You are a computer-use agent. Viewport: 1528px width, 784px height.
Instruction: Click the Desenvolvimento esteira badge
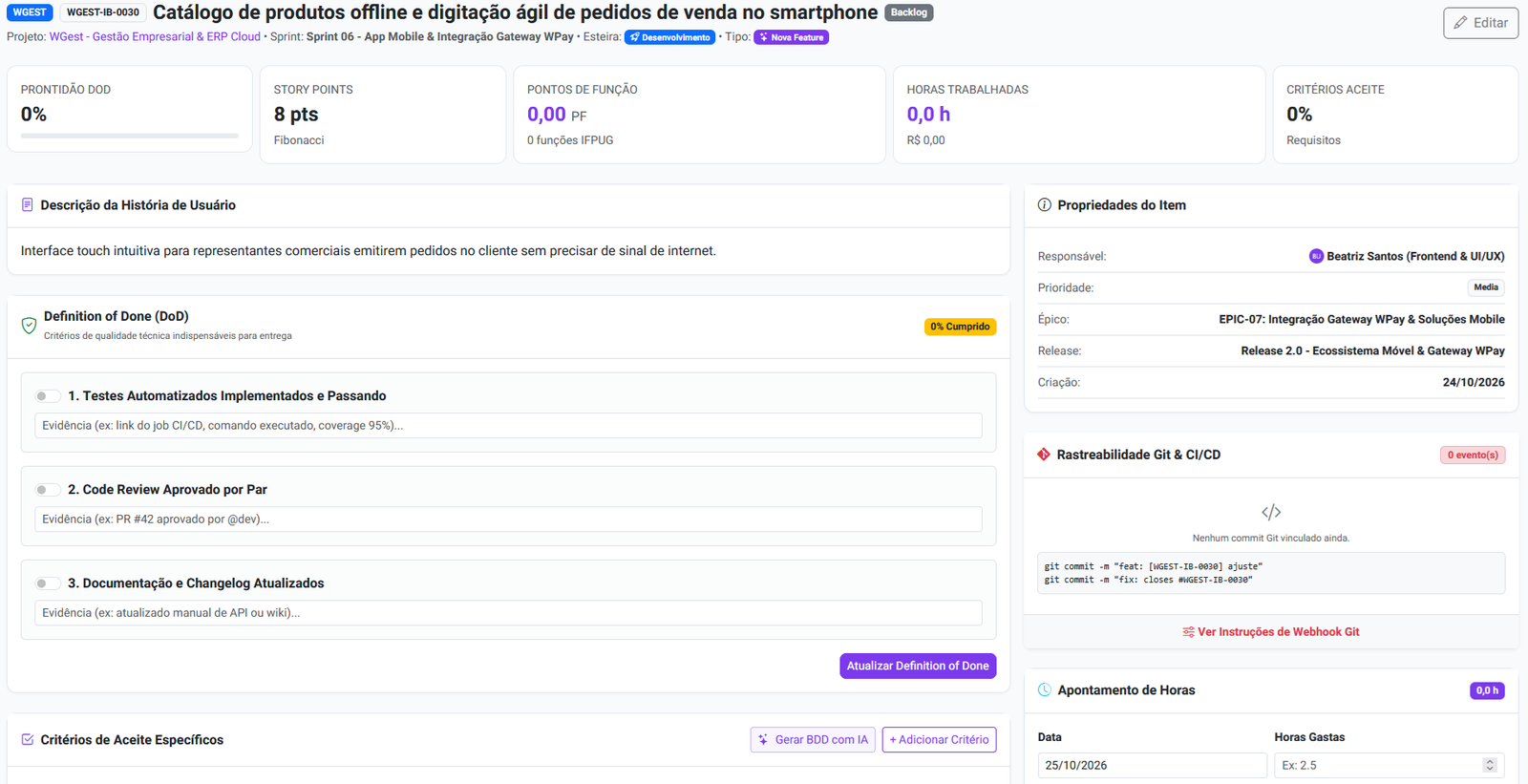tap(669, 37)
